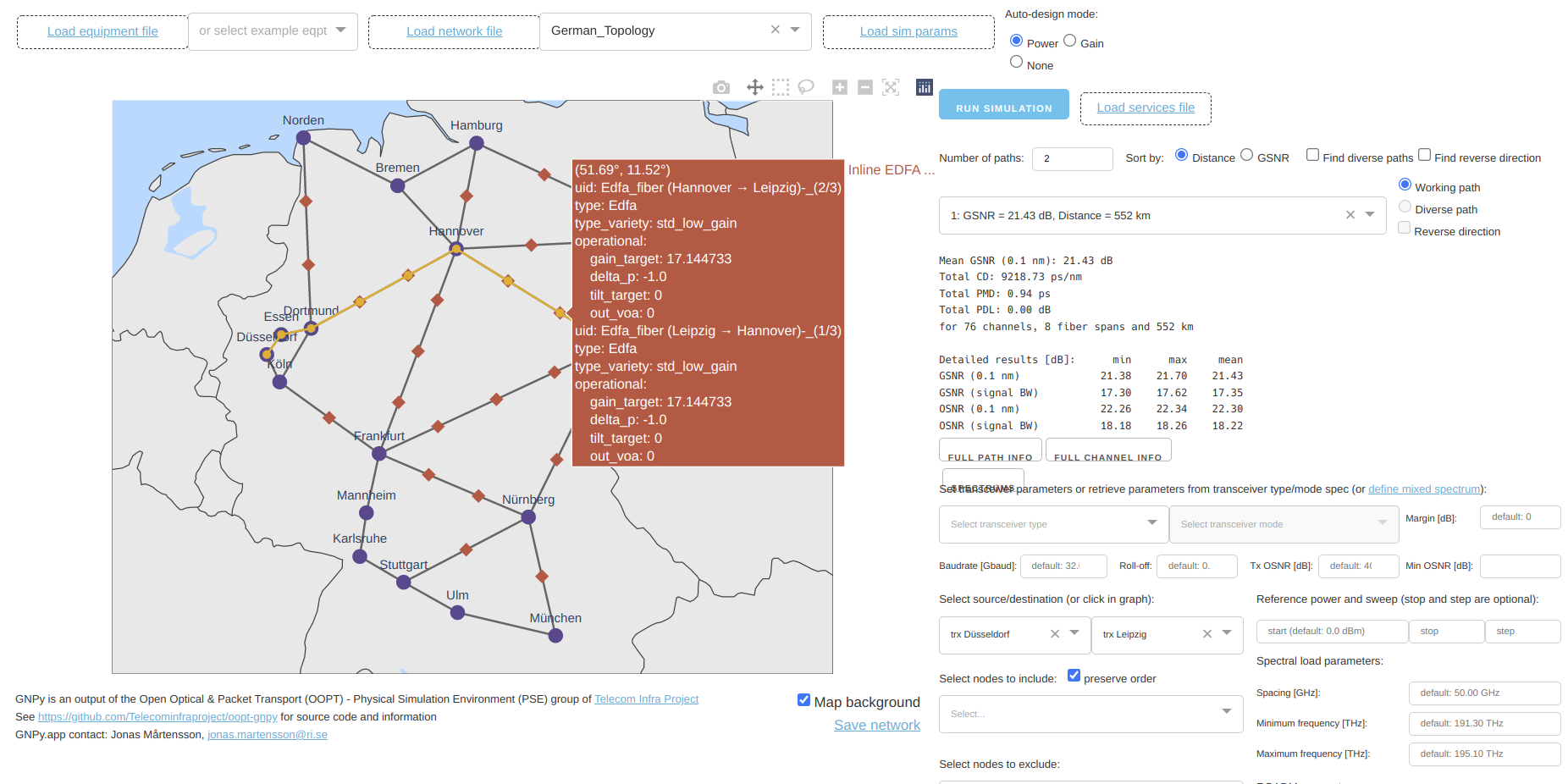Open the Full Path Info tab

990,452
